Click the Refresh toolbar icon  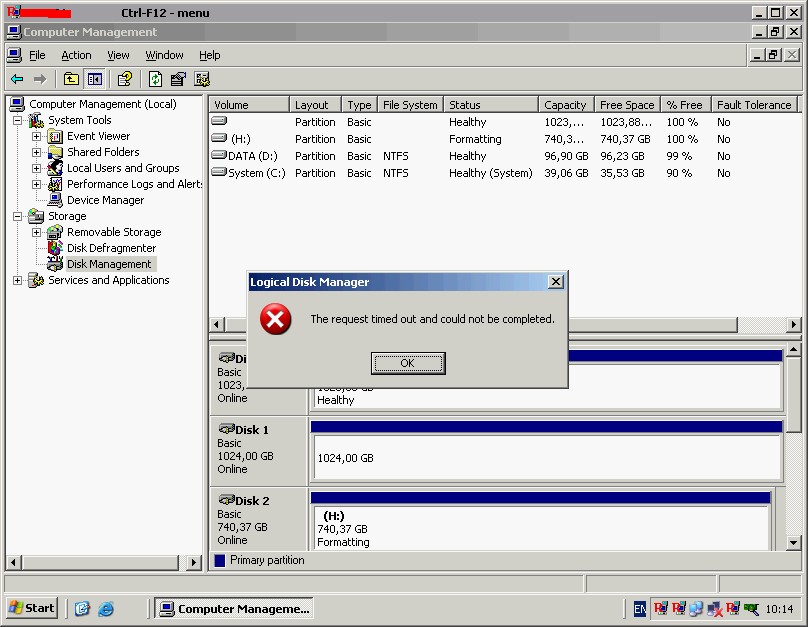click(155, 79)
